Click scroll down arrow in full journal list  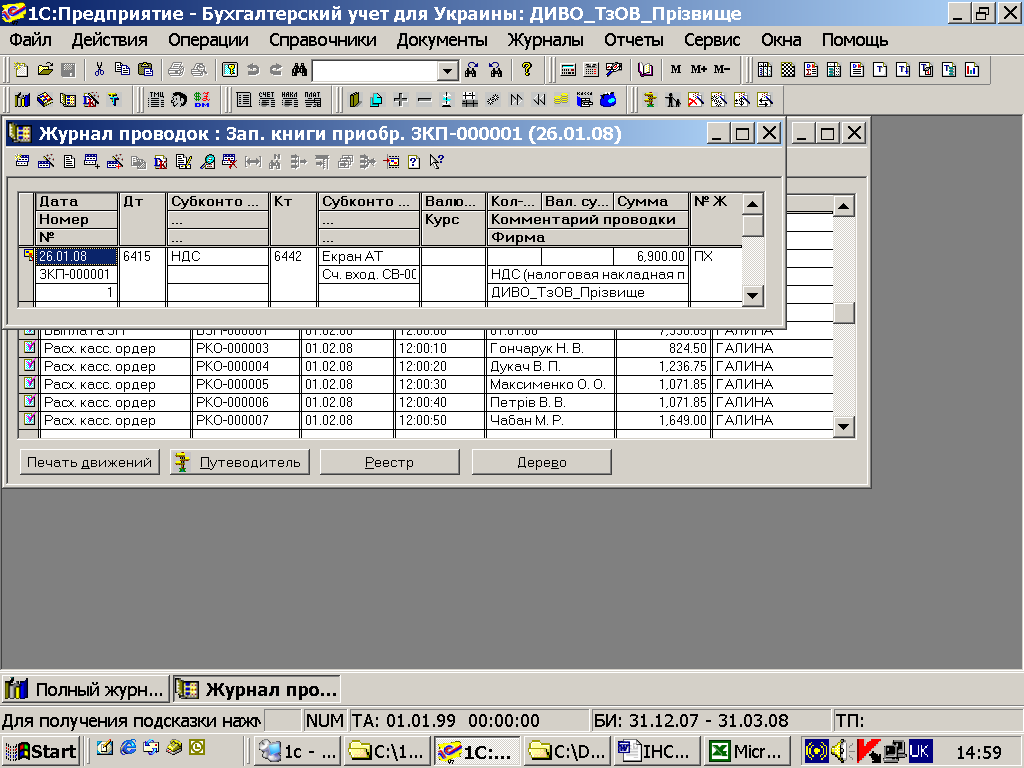pos(844,427)
